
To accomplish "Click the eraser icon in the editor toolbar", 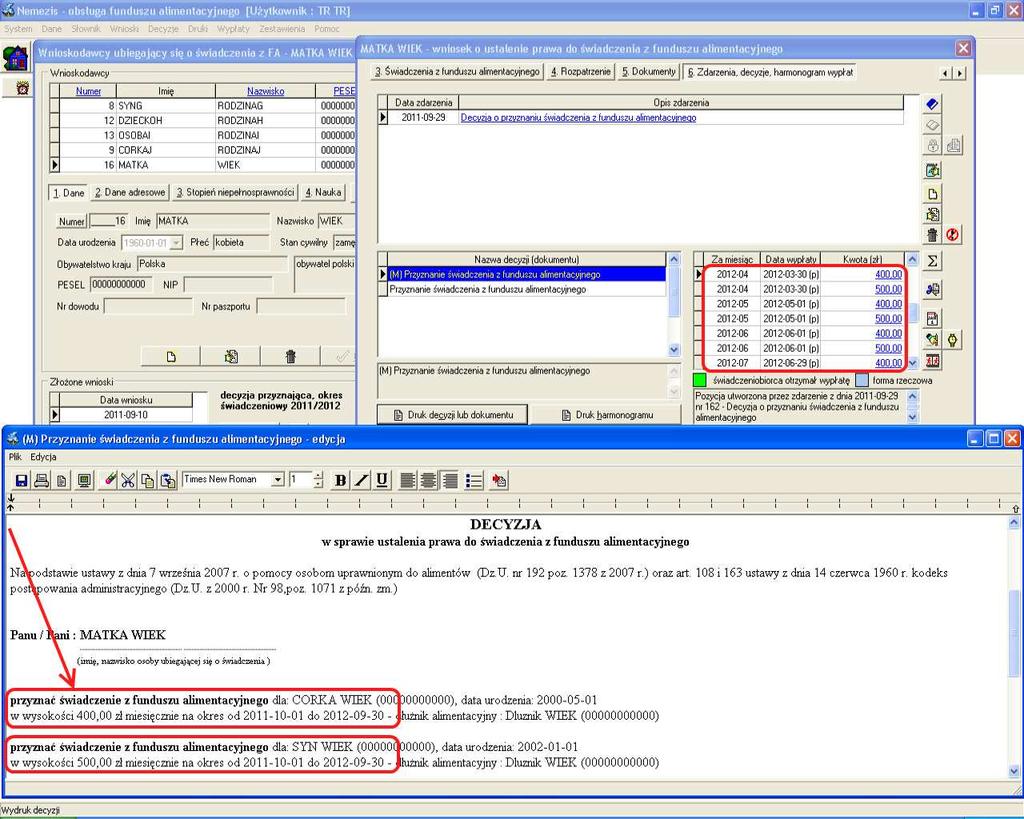I will pos(110,481).
